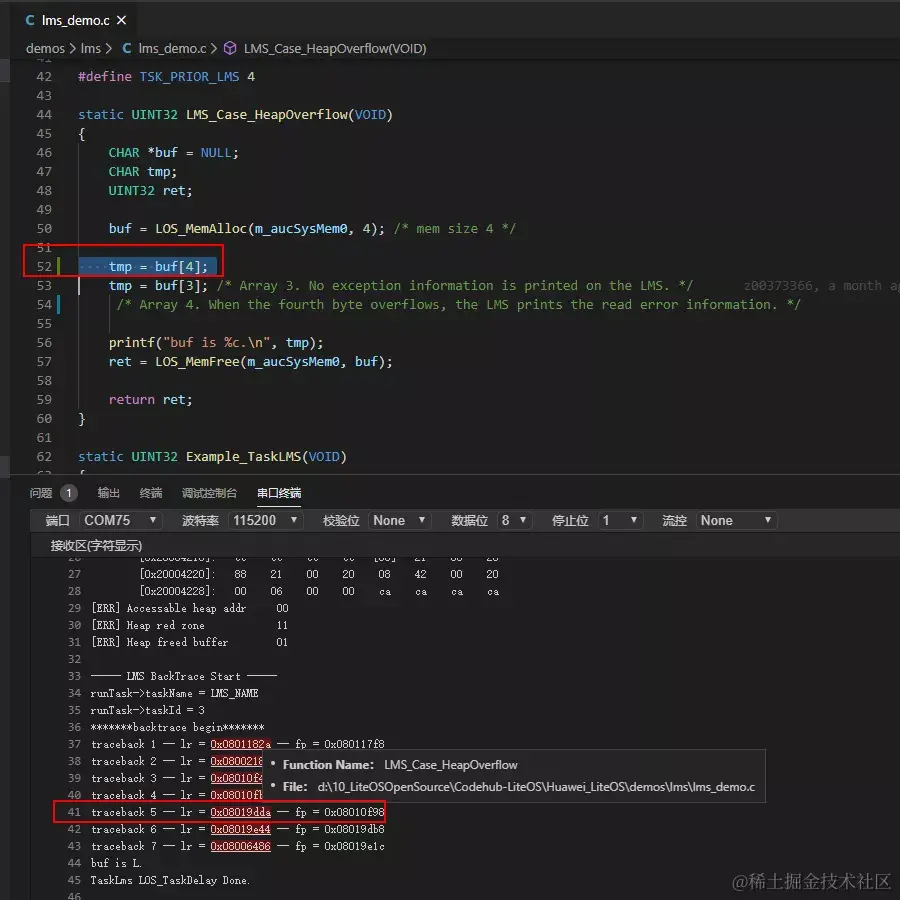Click '[ERR] Heap freed buffer' log line
900x900 pixels.
click(189, 642)
